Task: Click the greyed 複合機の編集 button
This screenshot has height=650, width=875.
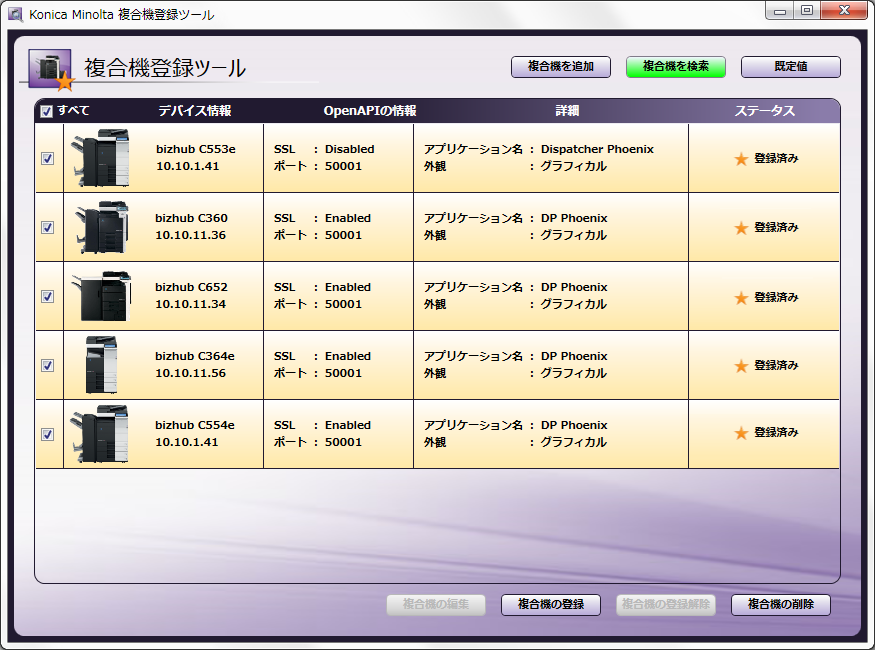Action: [436, 604]
